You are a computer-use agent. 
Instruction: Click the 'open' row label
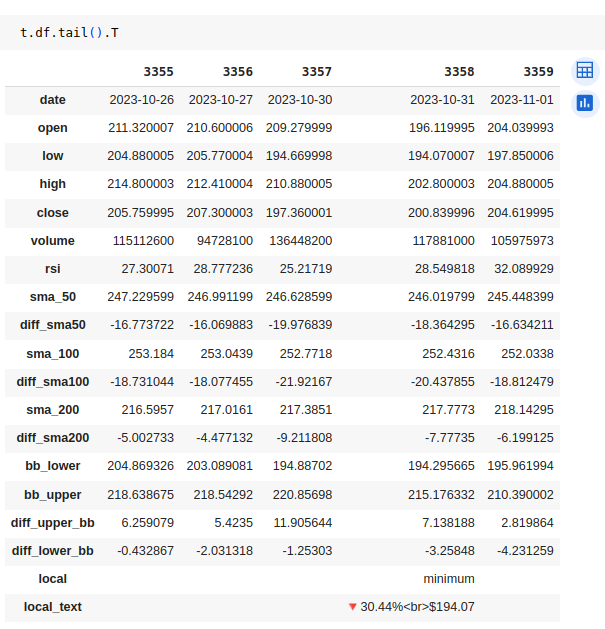coord(53,128)
